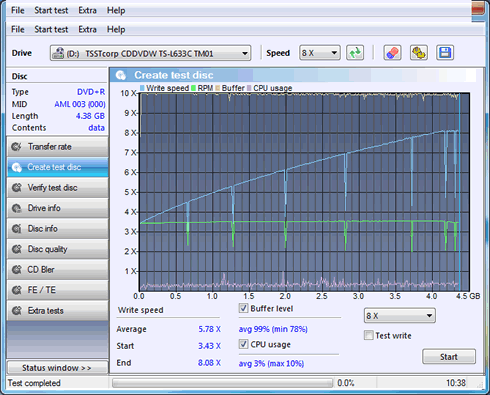Open Help menu in lower menu bar
The height and width of the screenshot is (395, 490).
click(x=116, y=29)
